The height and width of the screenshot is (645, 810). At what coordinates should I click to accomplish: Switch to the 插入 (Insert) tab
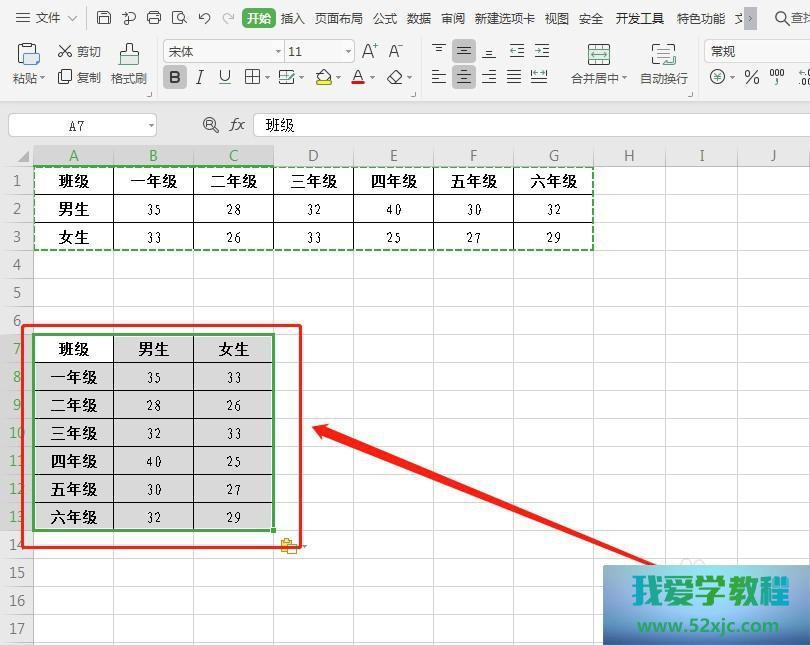293,18
